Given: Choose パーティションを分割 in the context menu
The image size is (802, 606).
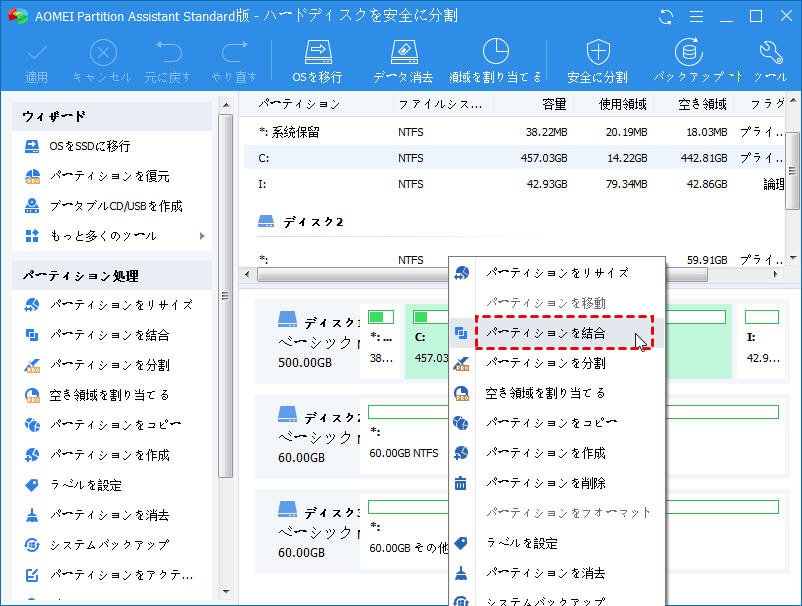Looking at the screenshot, I should (x=558, y=363).
